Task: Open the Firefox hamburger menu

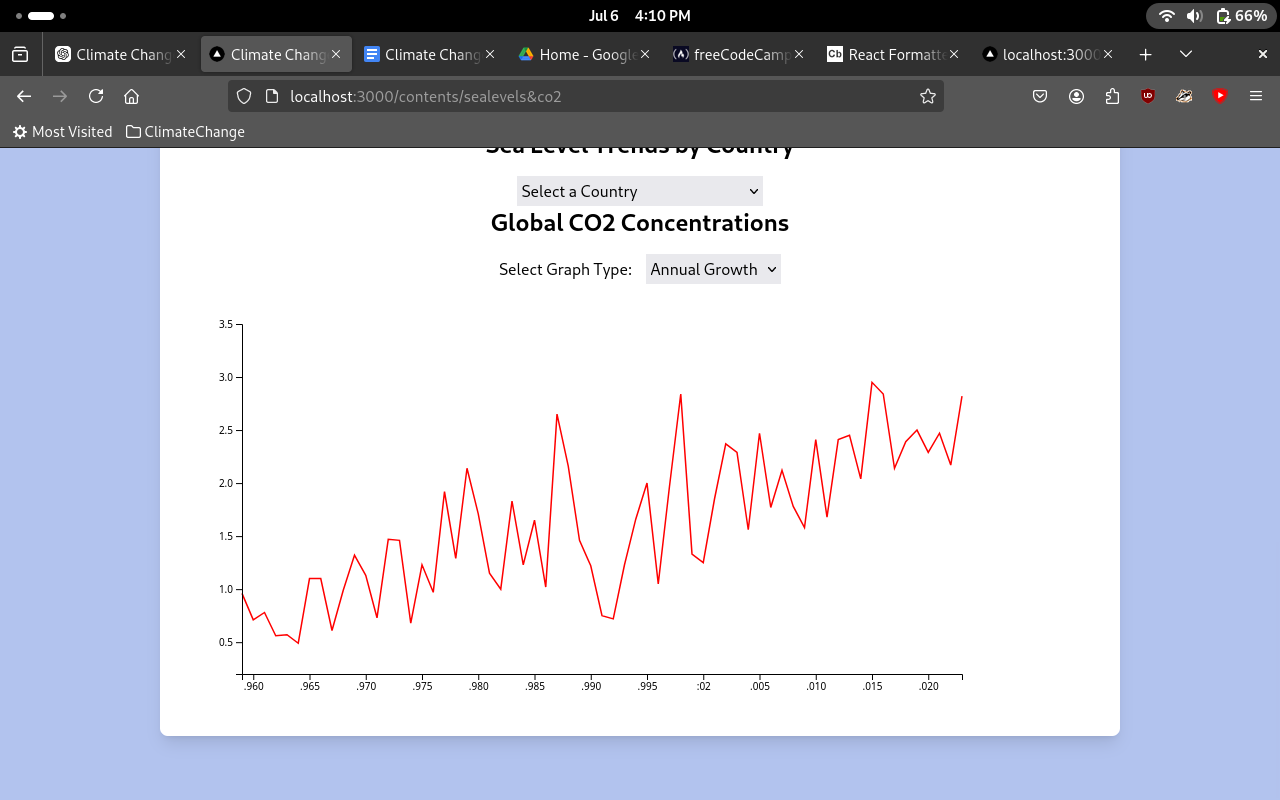Action: coord(1256,96)
